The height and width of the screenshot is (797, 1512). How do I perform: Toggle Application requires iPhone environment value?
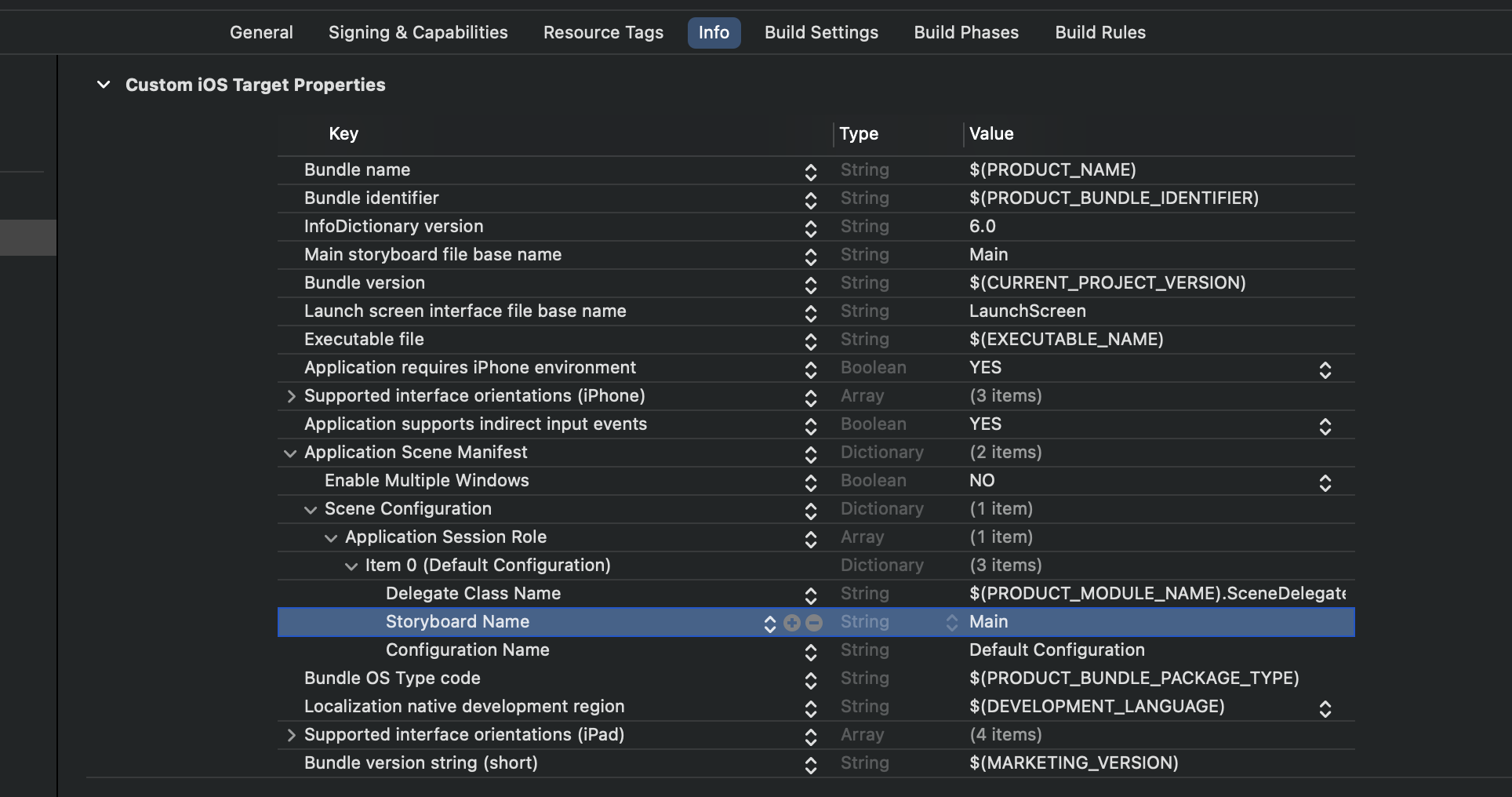pyautogui.click(x=1325, y=369)
